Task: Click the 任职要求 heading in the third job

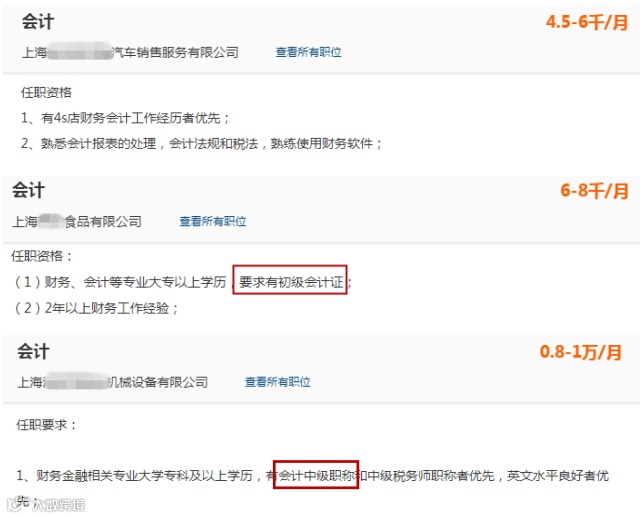Action: click(46, 425)
